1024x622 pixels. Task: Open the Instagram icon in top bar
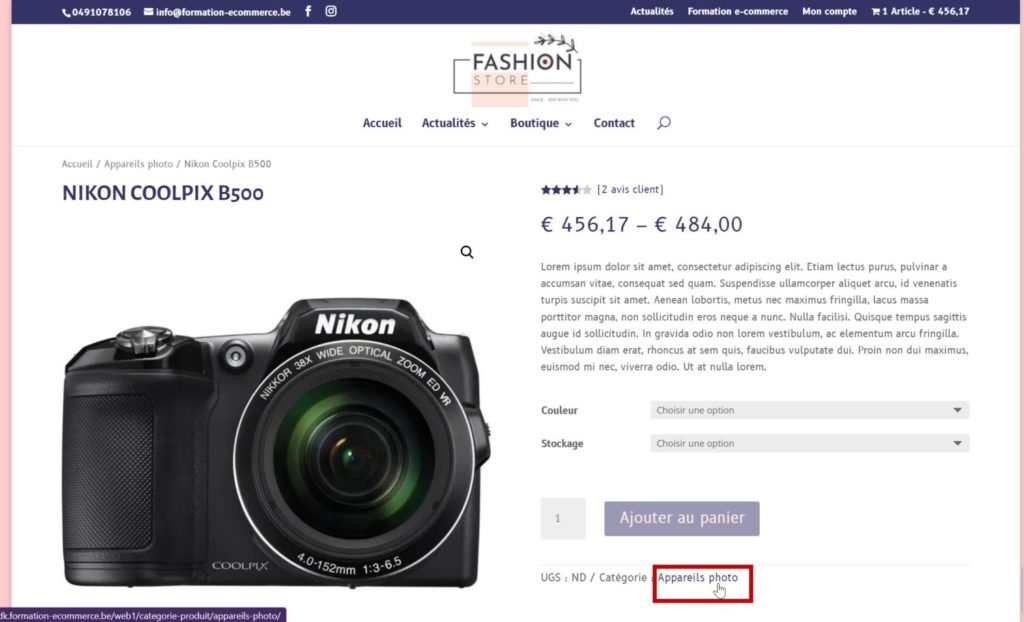click(331, 11)
